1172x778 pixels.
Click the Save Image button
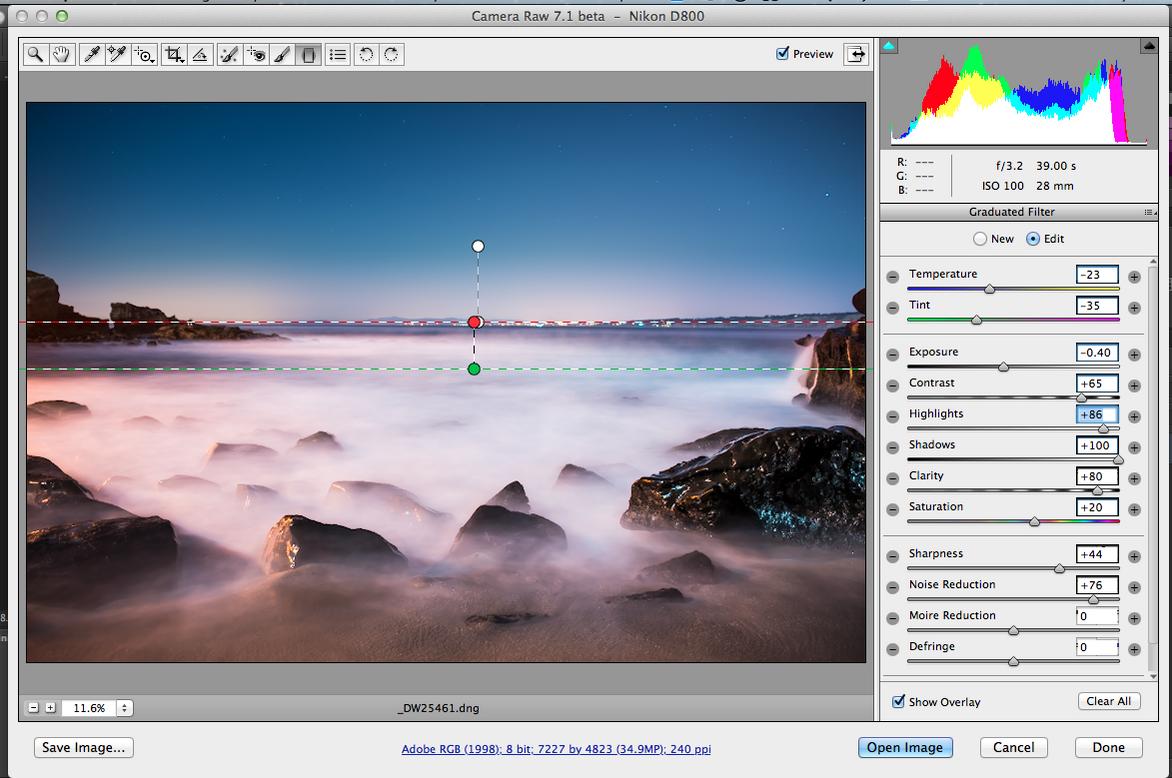click(84, 747)
